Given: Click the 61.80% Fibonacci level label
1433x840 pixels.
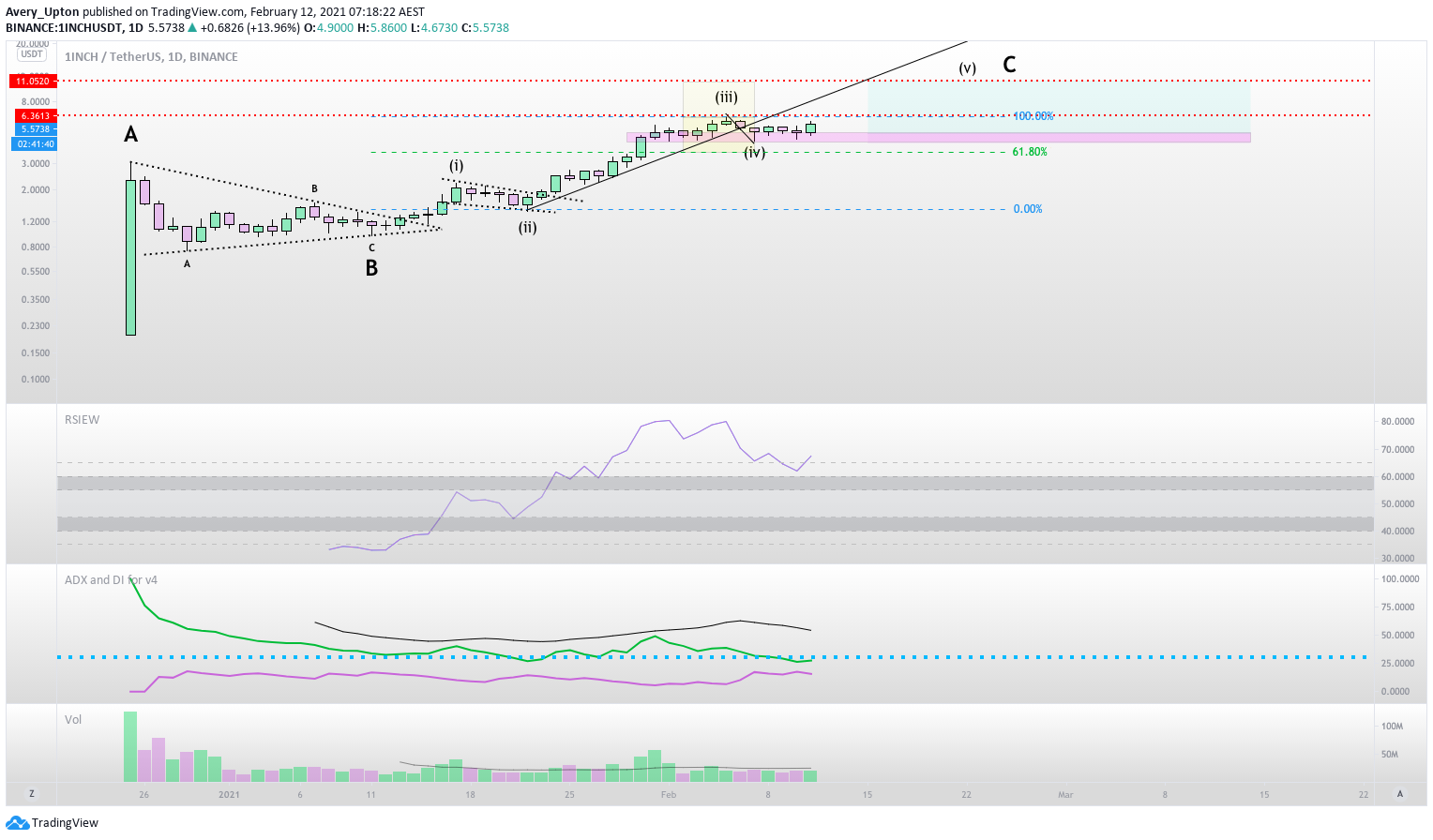Looking at the screenshot, I should click(1030, 152).
